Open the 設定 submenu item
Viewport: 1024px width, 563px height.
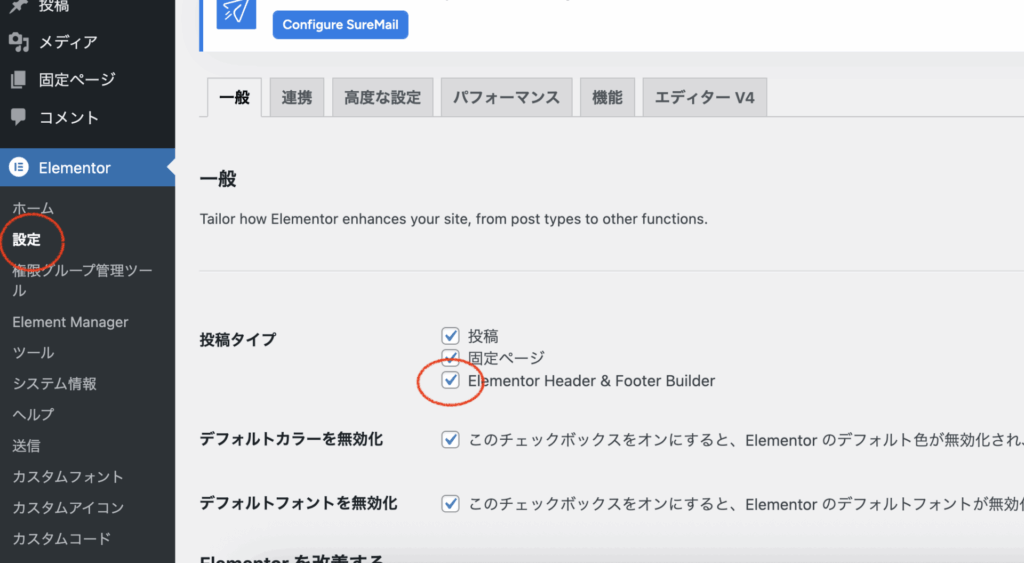click(27, 240)
